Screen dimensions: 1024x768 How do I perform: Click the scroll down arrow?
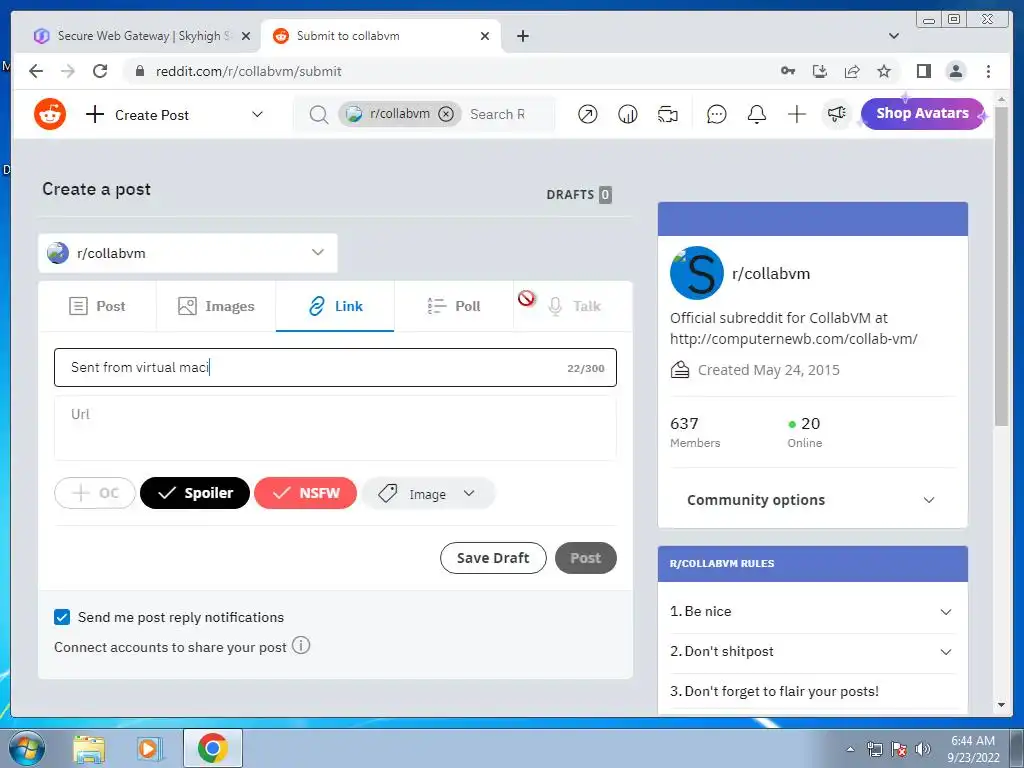pos(1001,705)
